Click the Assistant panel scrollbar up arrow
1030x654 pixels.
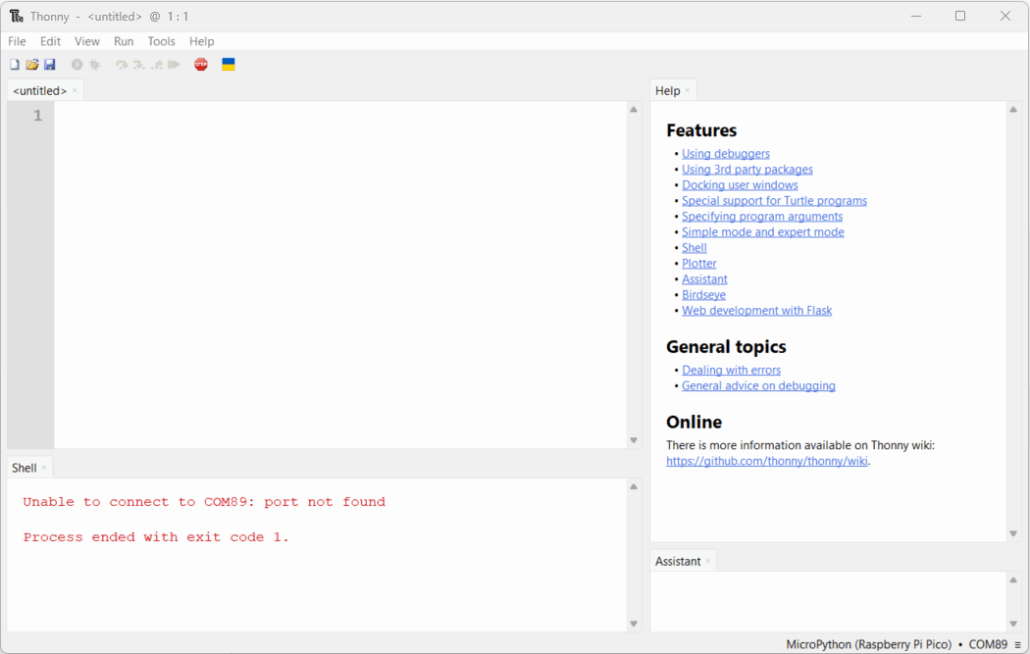click(x=1014, y=580)
